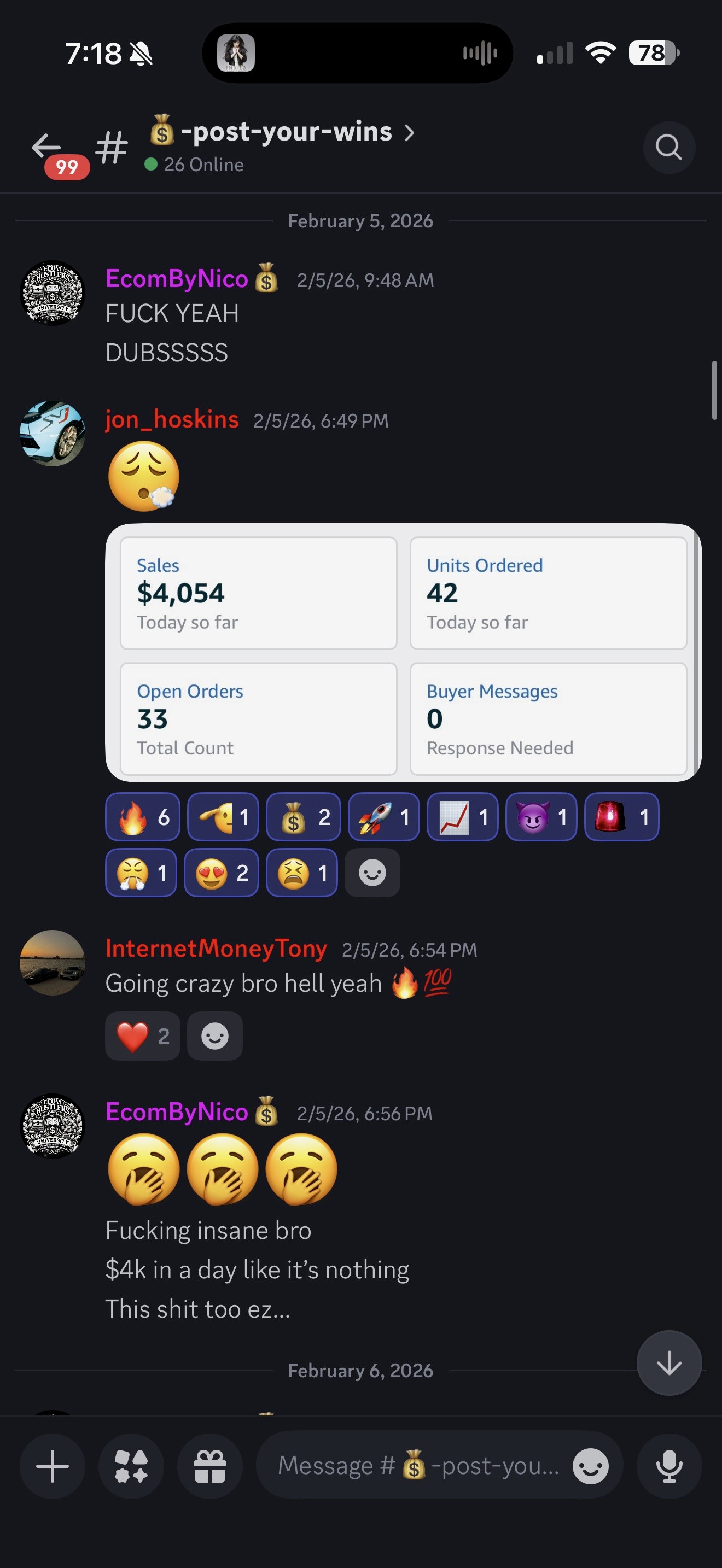Open emoji picker inside message input
Screen dimensions: 722x1568
tap(590, 1466)
